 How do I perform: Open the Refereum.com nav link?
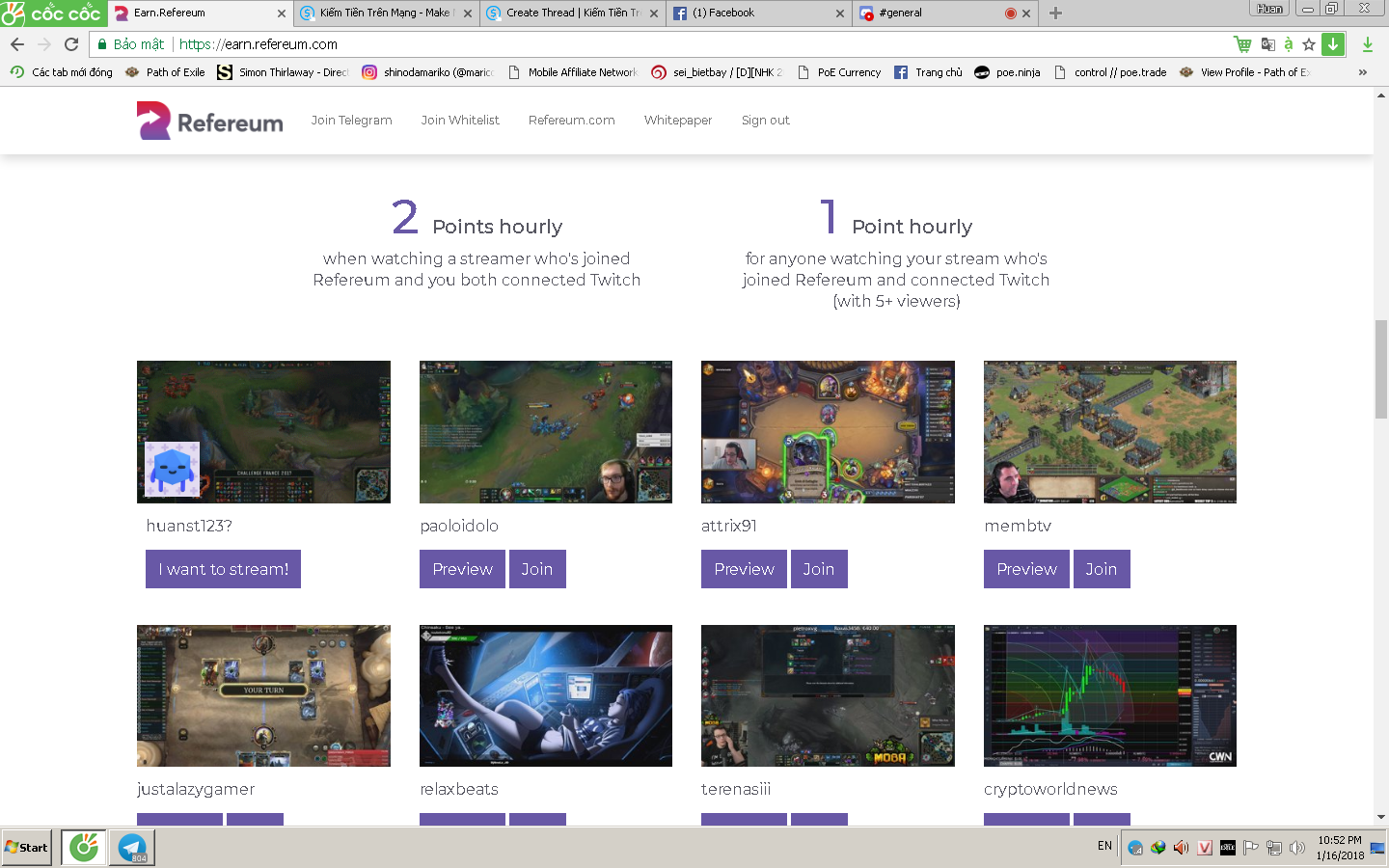coord(572,121)
